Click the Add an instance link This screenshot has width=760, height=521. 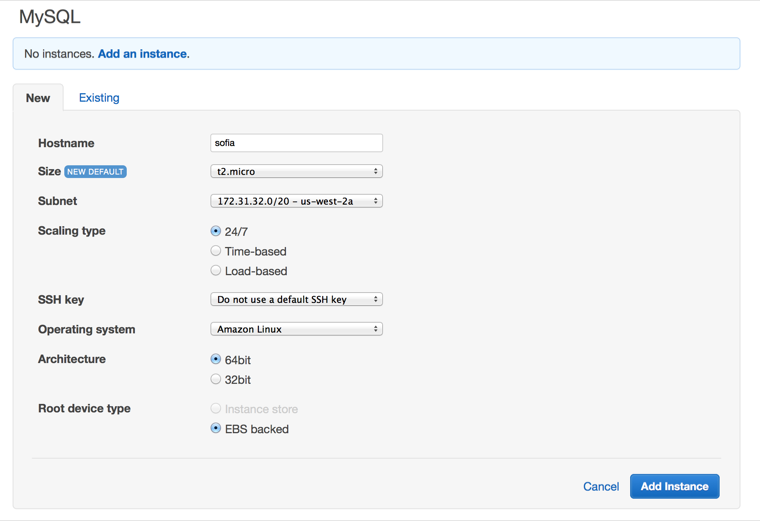click(142, 54)
